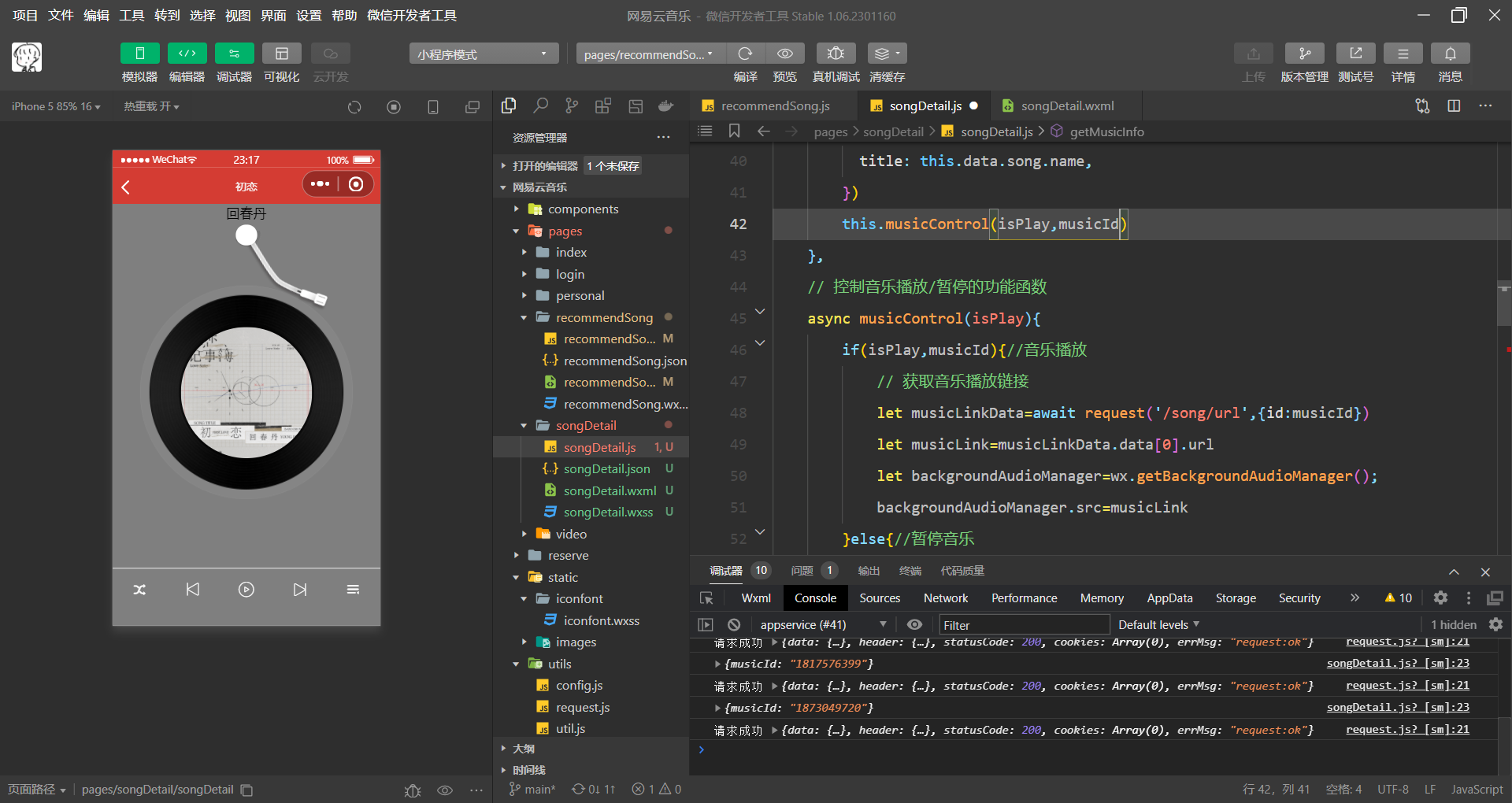Click the console Filter input field

point(1024,625)
